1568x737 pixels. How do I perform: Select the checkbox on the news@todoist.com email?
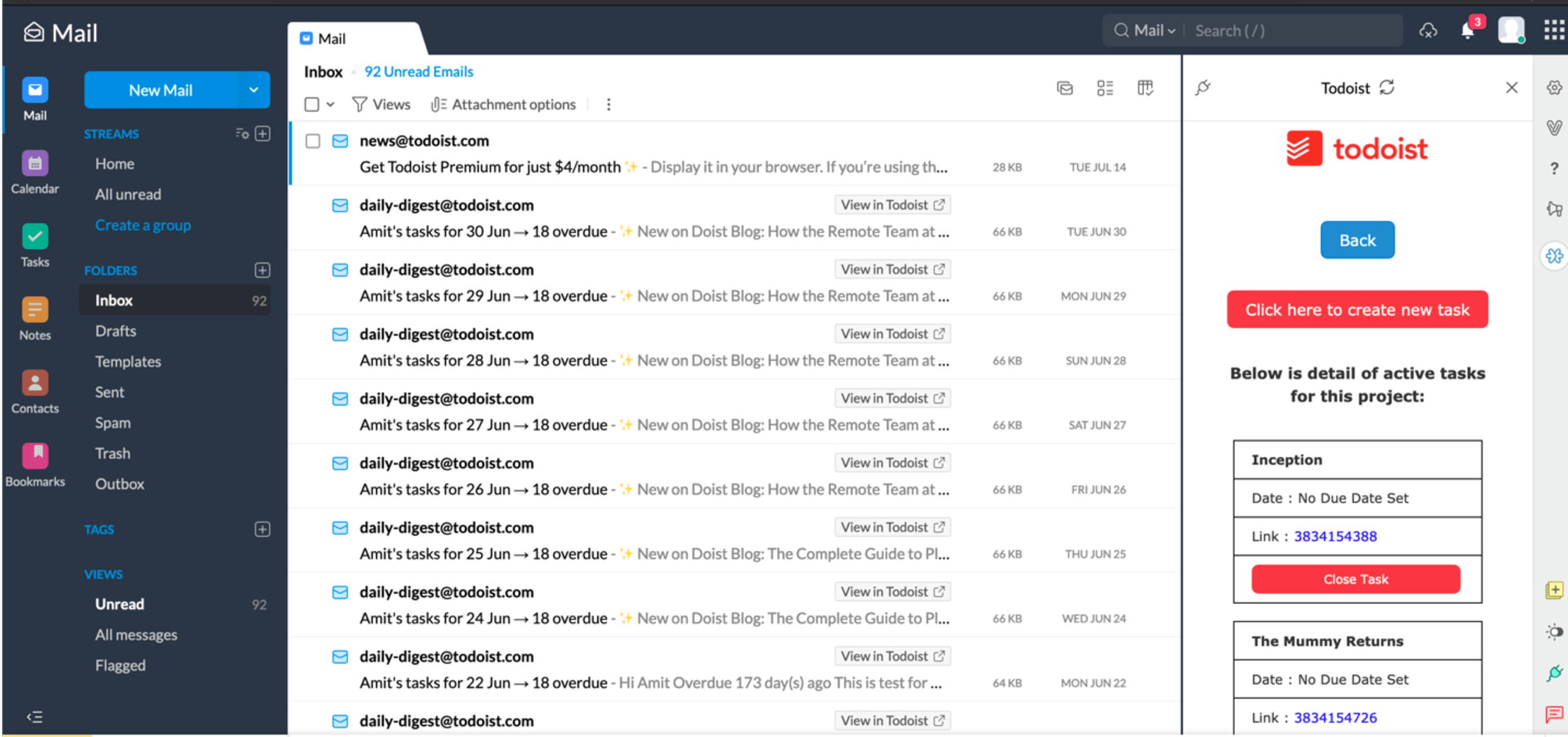[x=313, y=141]
